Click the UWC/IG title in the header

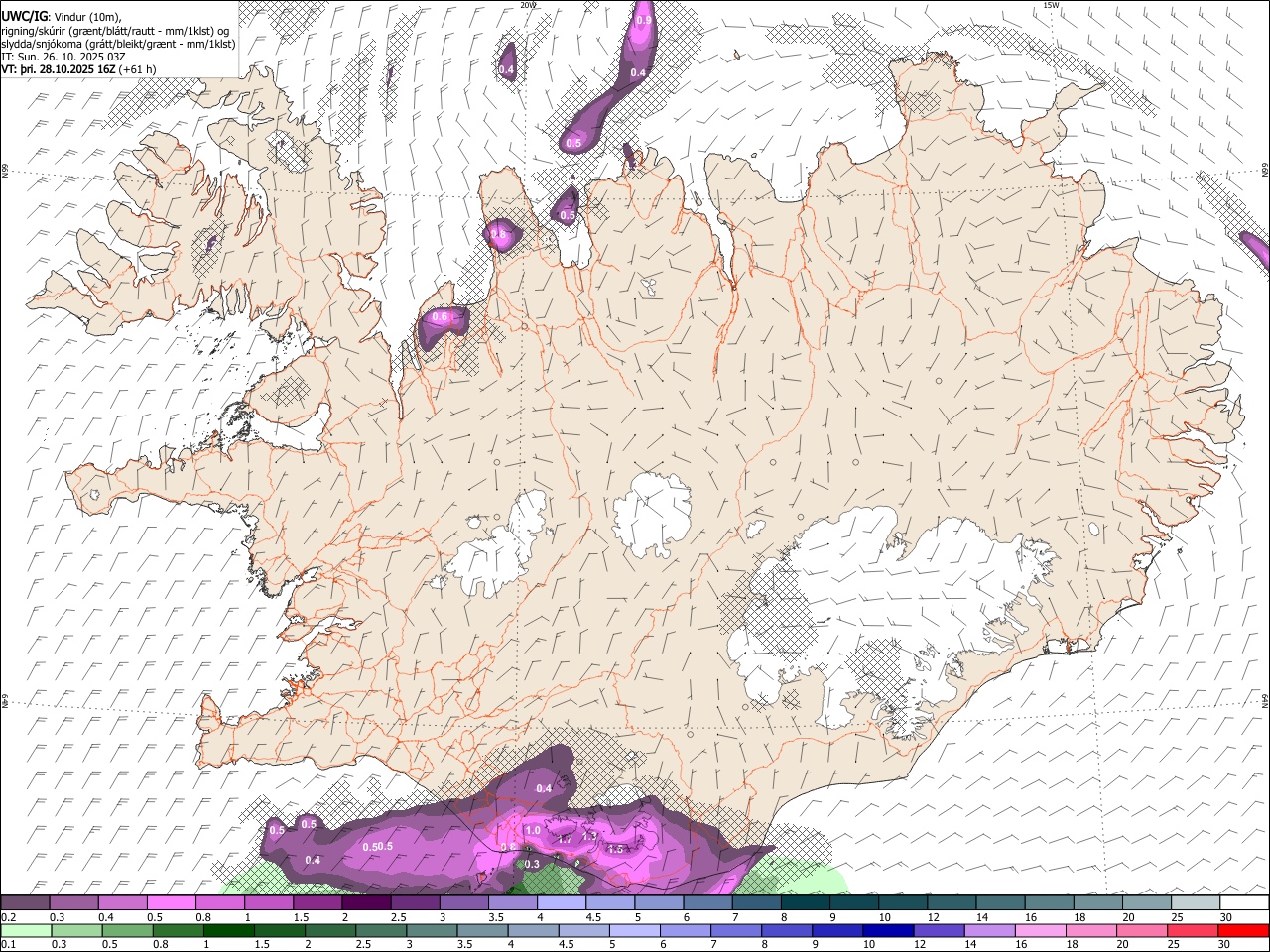click(x=24, y=16)
